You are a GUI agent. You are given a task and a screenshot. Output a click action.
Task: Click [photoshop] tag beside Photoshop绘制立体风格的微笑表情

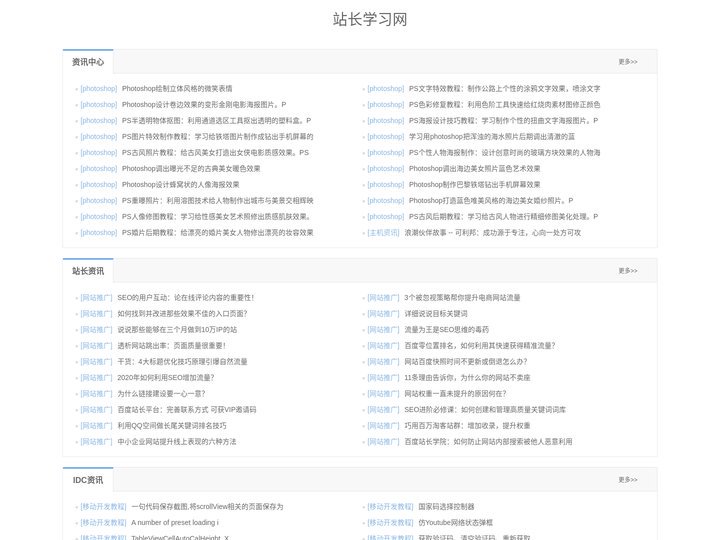(99, 89)
